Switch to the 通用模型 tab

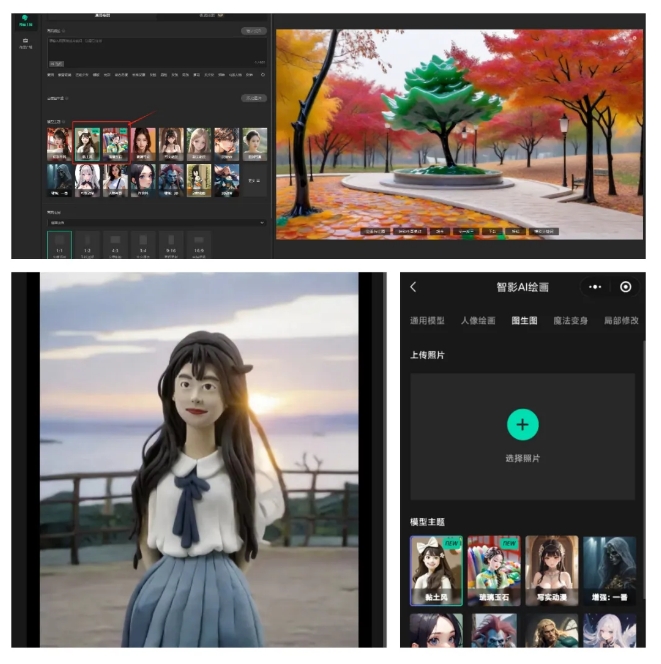click(427, 321)
